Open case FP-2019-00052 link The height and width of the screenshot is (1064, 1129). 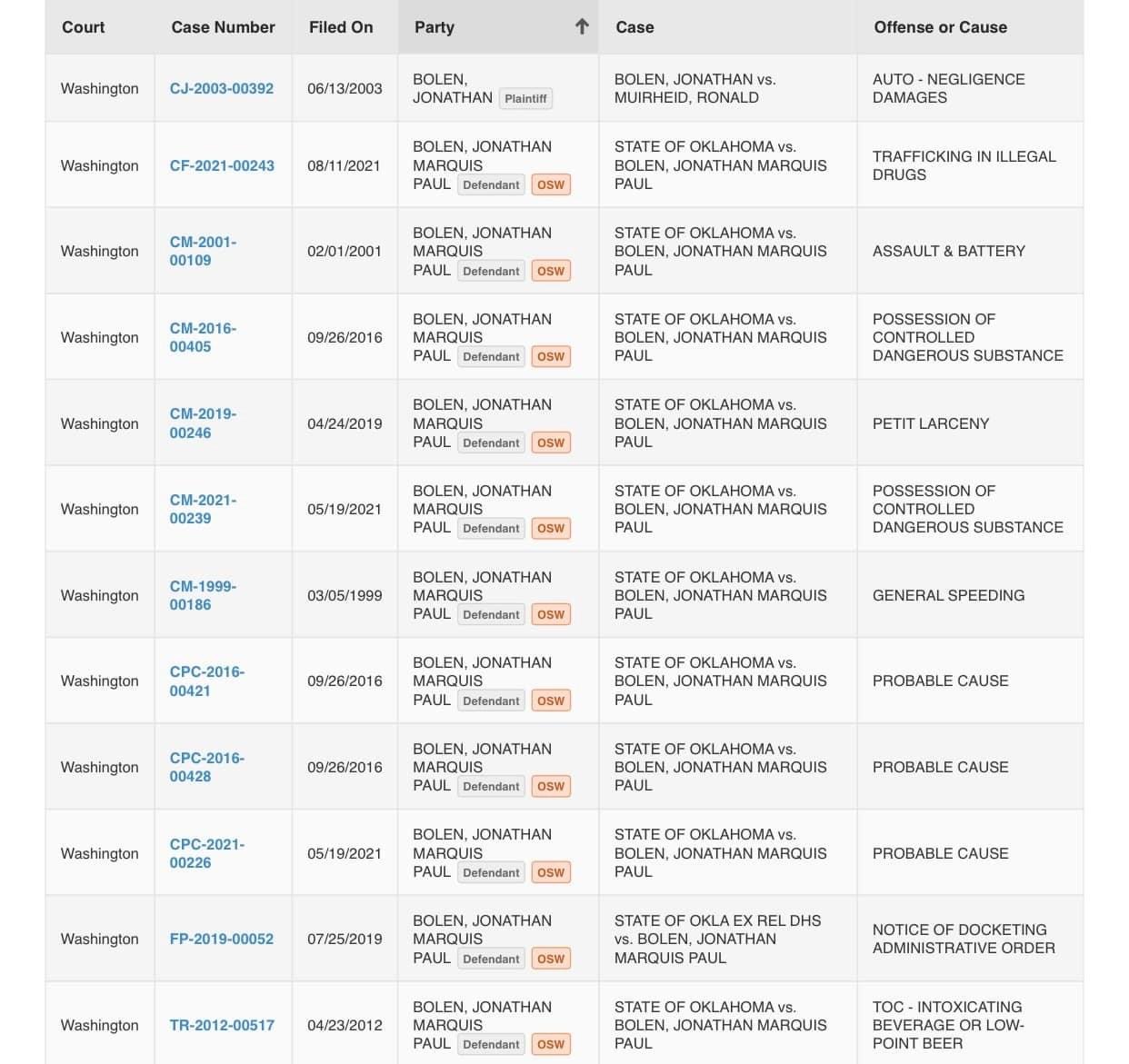pyautogui.click(x=222, y=939)
